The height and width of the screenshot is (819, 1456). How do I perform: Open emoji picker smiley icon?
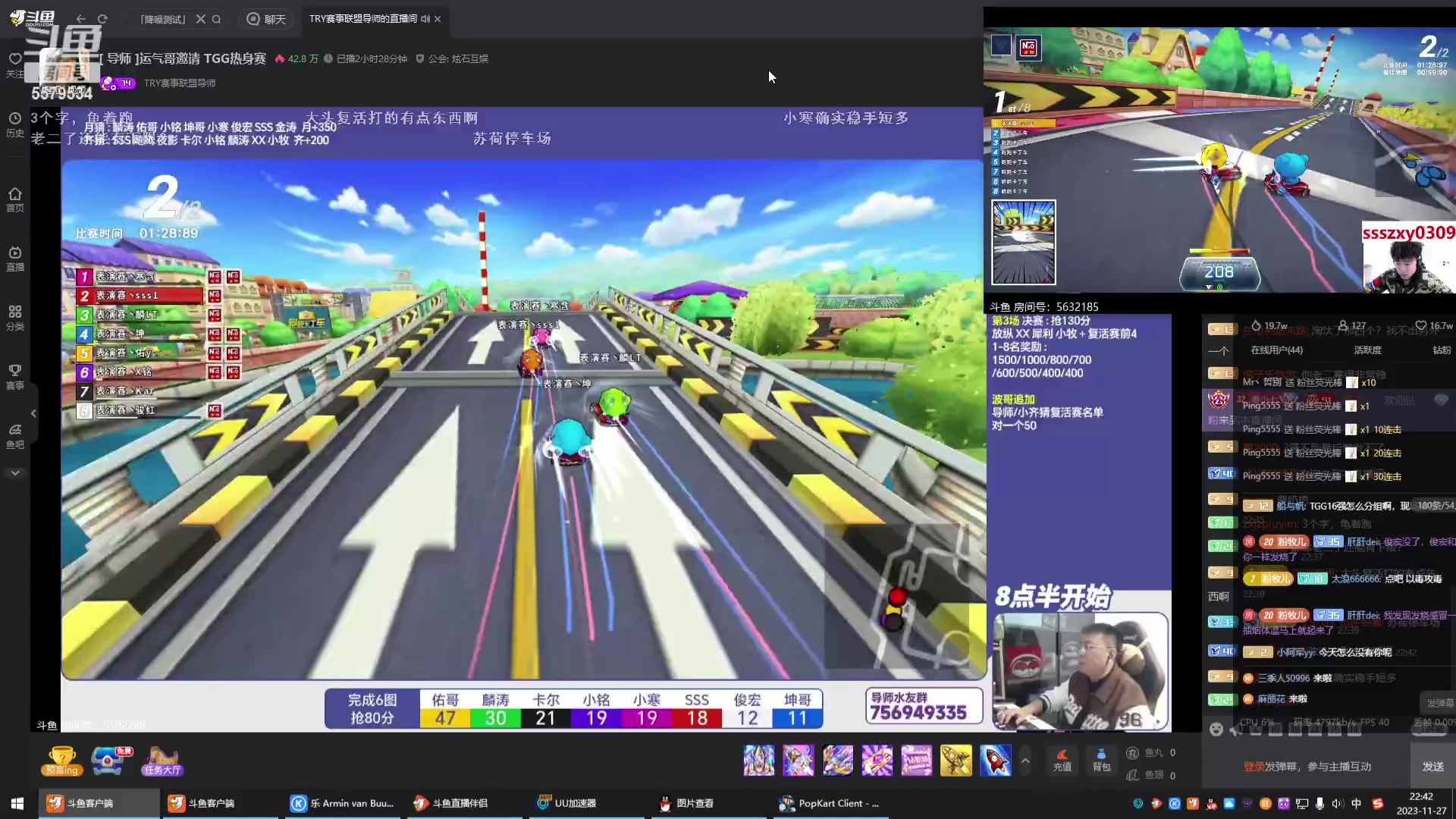tap(1216, 729)
